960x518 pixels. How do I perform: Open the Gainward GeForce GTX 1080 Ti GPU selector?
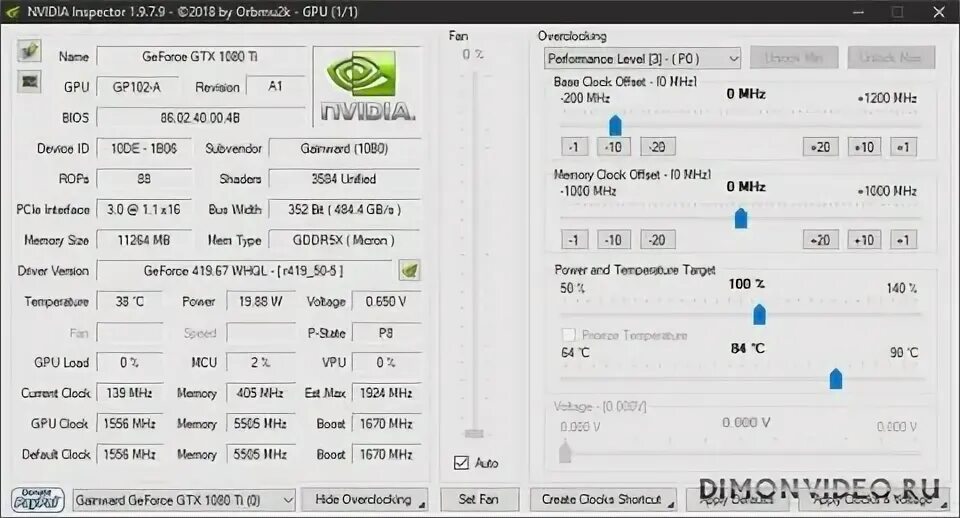(184, 500)
